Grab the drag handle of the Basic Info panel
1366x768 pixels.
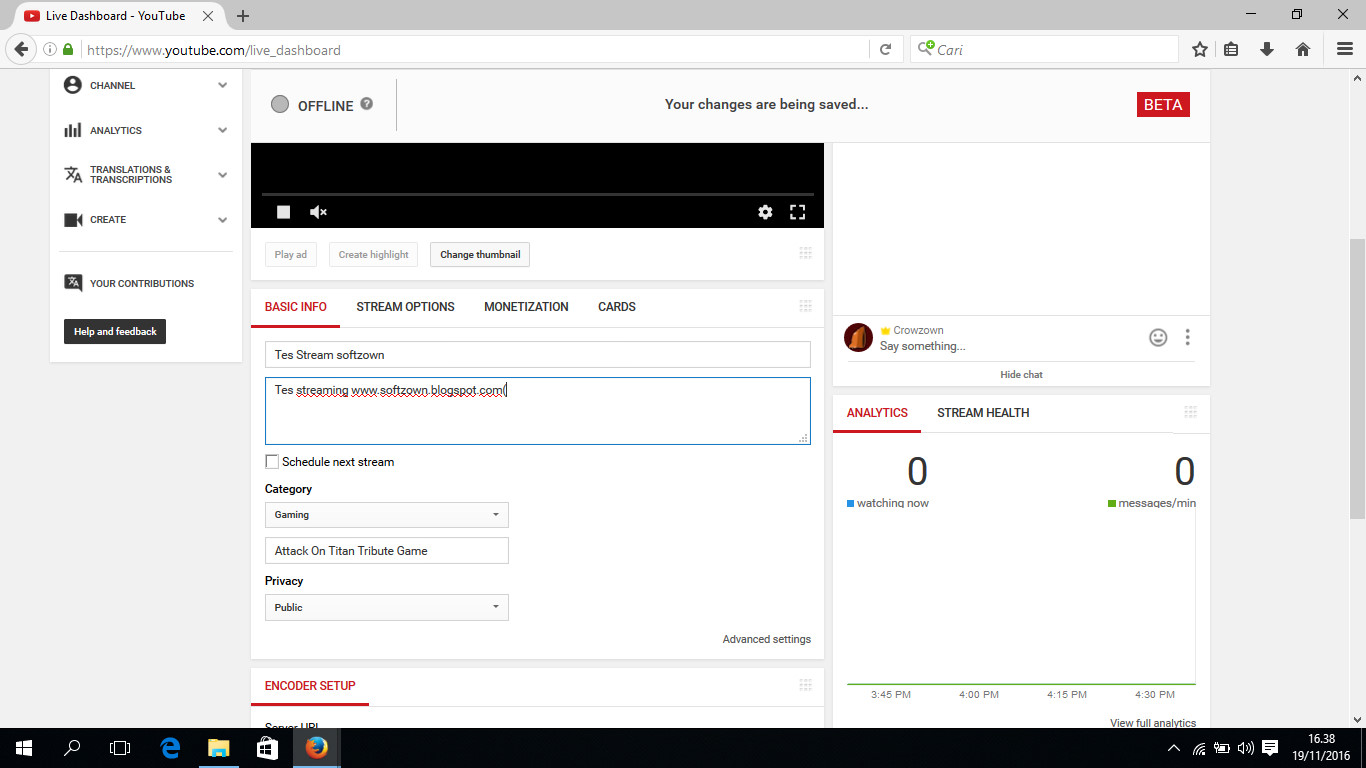point(805,307)
